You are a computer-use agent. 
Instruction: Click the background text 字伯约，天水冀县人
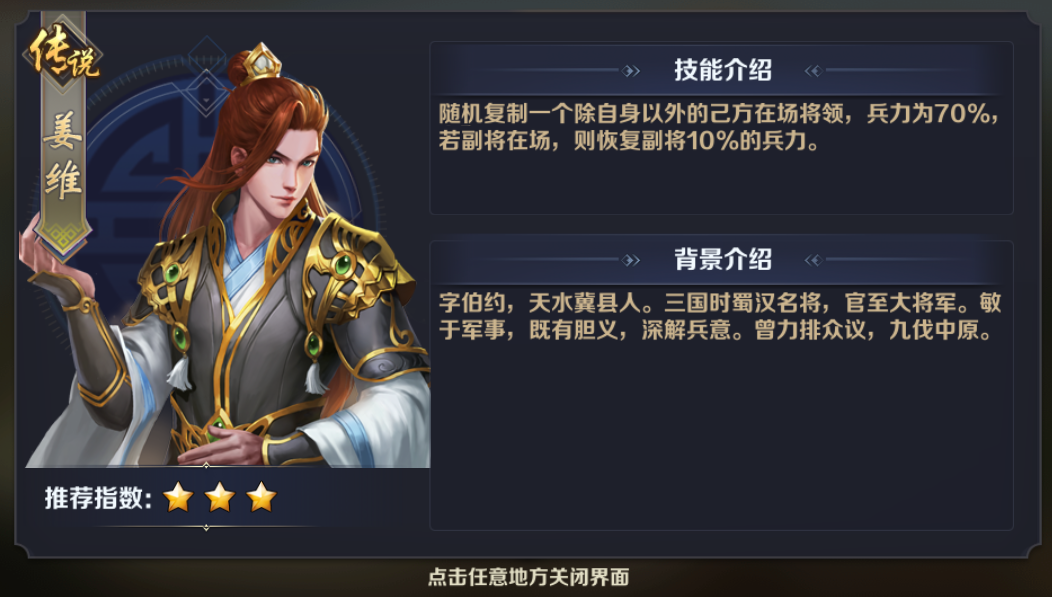pos(540,304)
